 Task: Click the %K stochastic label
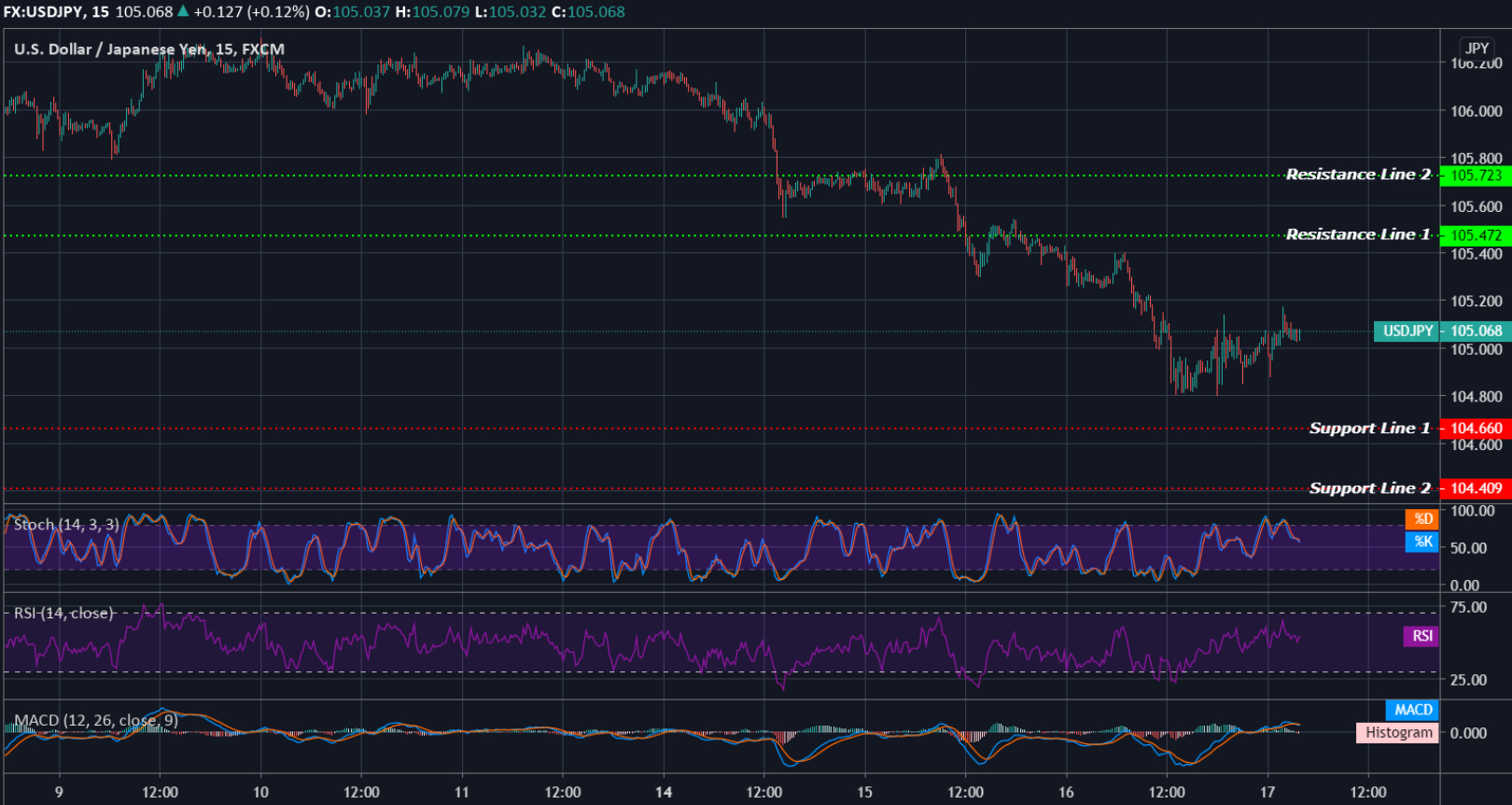[1422, 542]
